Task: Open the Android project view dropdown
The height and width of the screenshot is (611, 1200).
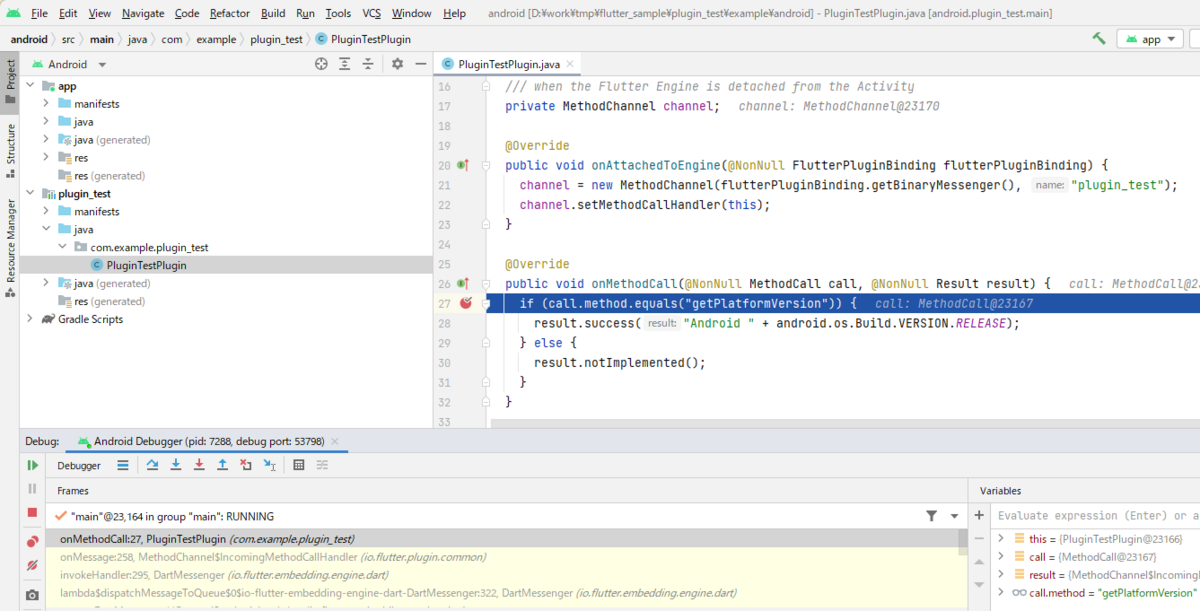Action: point(69,64)
